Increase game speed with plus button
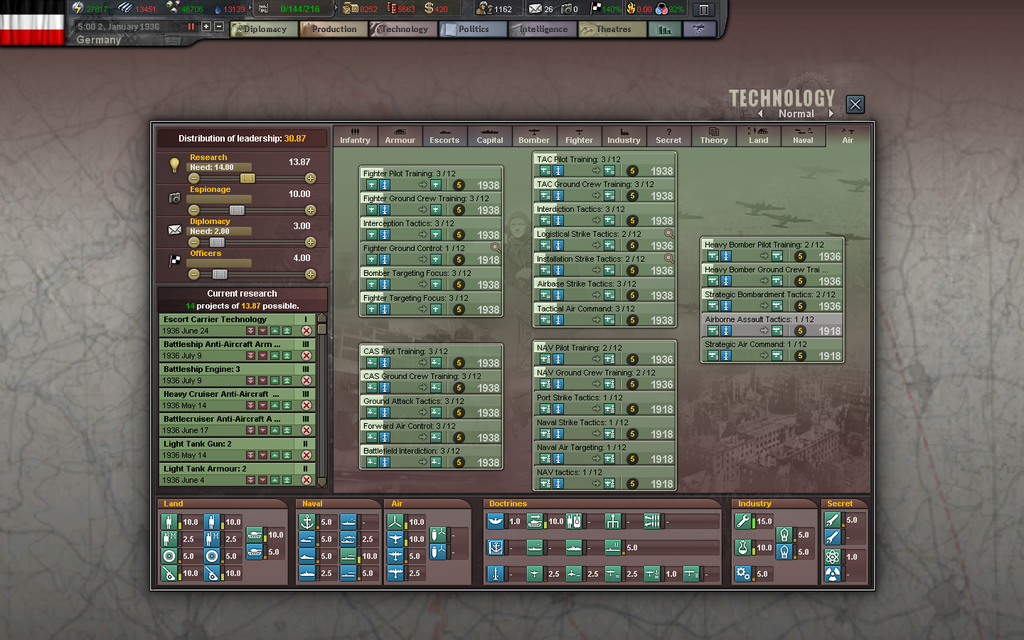This screenshot has height=640, width=1024. (206, 27)
